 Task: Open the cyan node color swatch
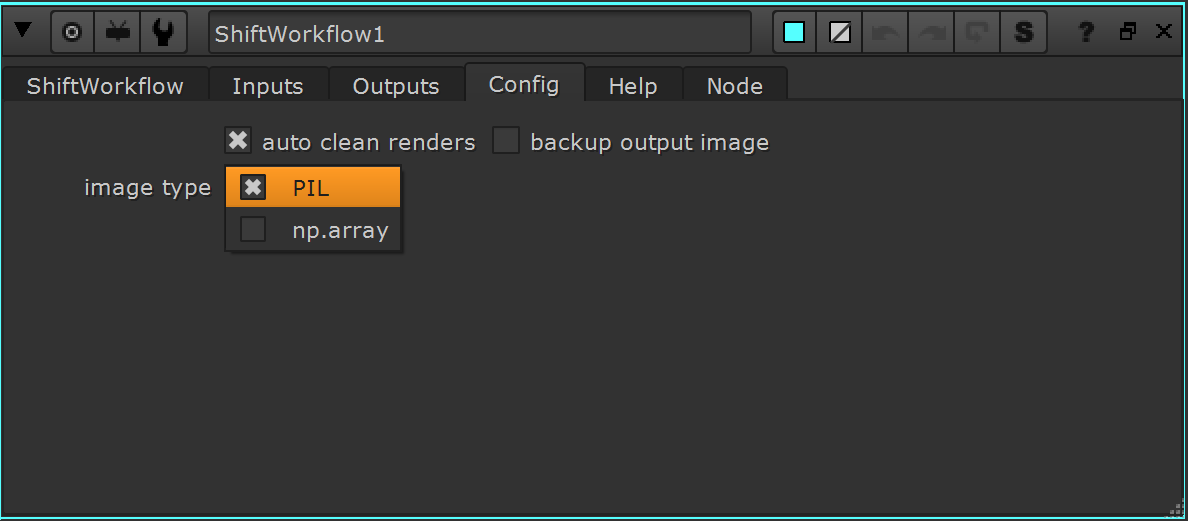click(x=794, y=32)
